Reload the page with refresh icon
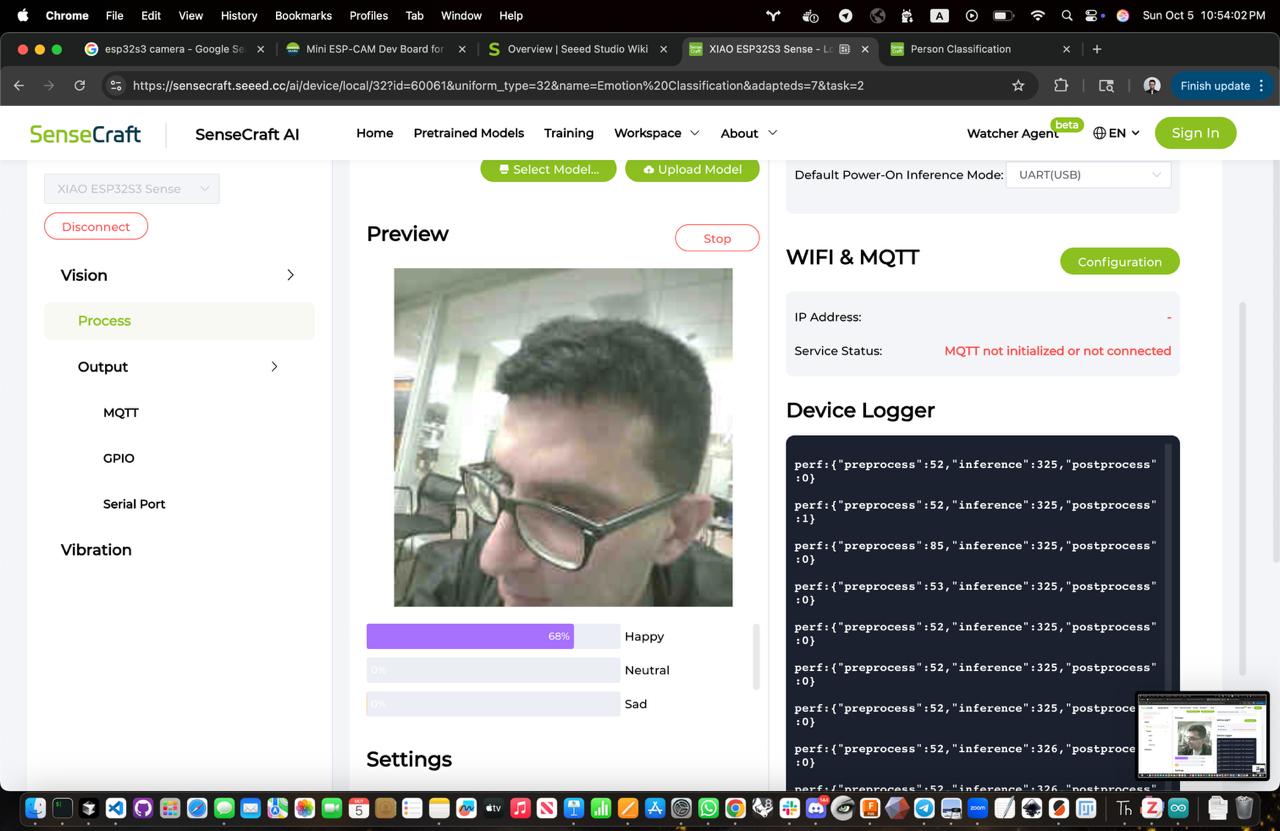 coord(79,85)
